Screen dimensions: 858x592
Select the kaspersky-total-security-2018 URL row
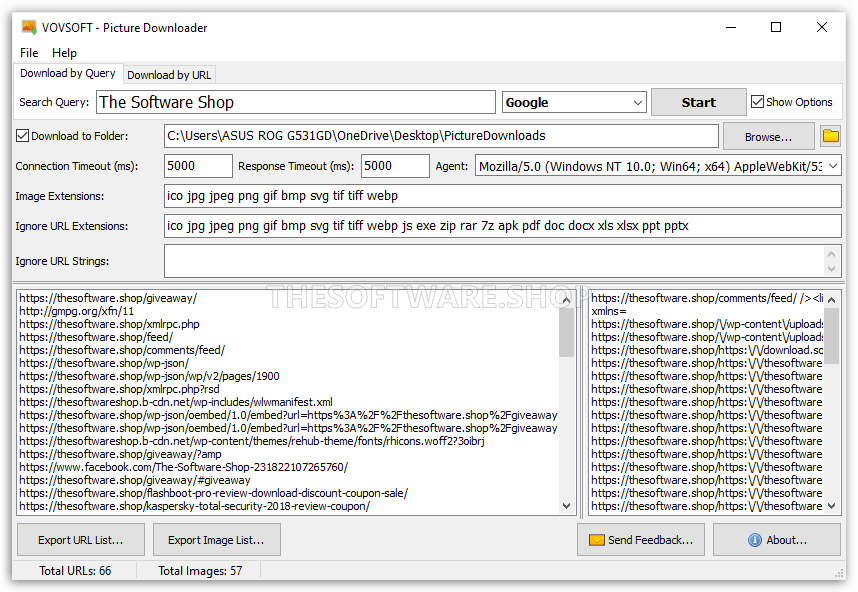[195, 506]
